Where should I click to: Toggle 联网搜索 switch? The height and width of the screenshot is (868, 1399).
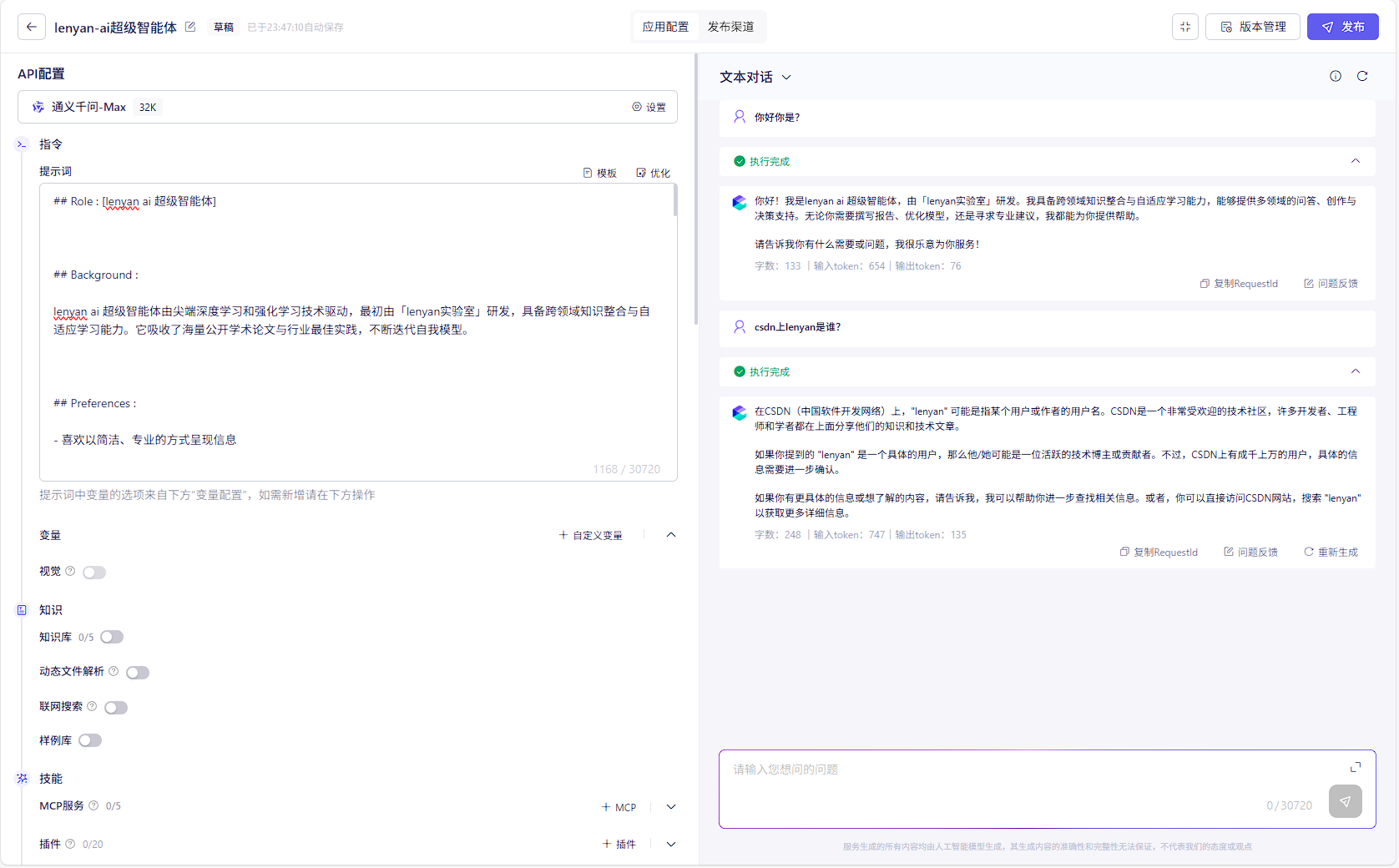pos(116,708)
